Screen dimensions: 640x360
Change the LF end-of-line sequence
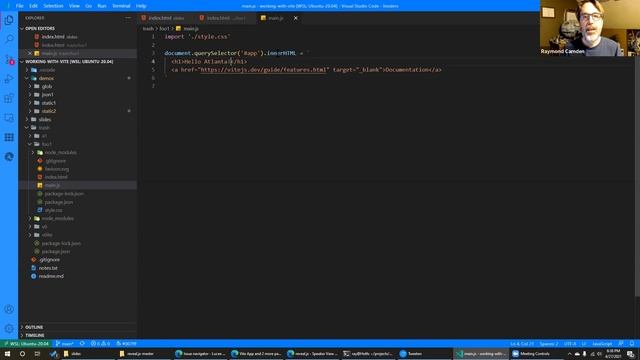point(584,344)
